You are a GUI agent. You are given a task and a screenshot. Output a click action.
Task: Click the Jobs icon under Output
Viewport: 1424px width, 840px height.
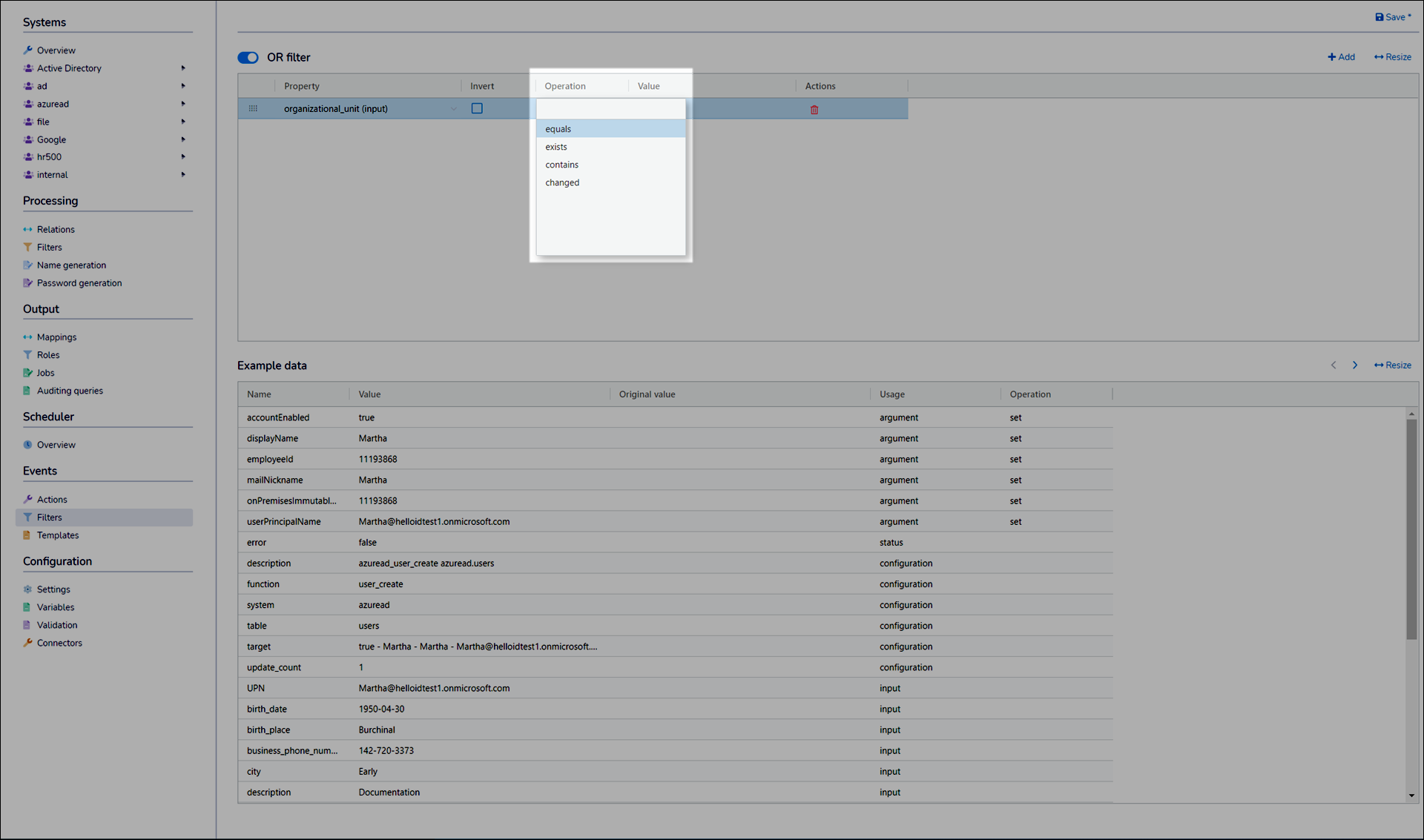27,373
